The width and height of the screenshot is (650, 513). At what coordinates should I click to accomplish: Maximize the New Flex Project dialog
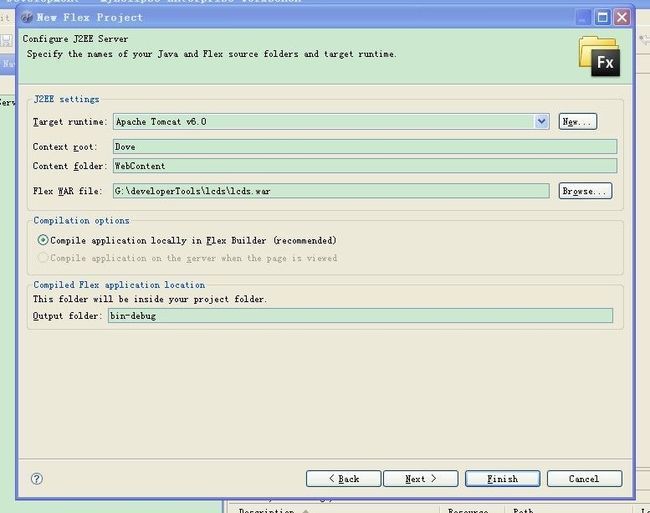tap(603, 17)
